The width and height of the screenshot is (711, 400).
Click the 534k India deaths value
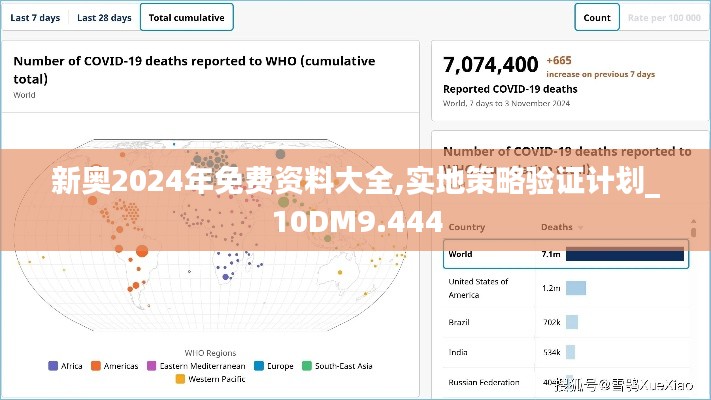point(552,352)
